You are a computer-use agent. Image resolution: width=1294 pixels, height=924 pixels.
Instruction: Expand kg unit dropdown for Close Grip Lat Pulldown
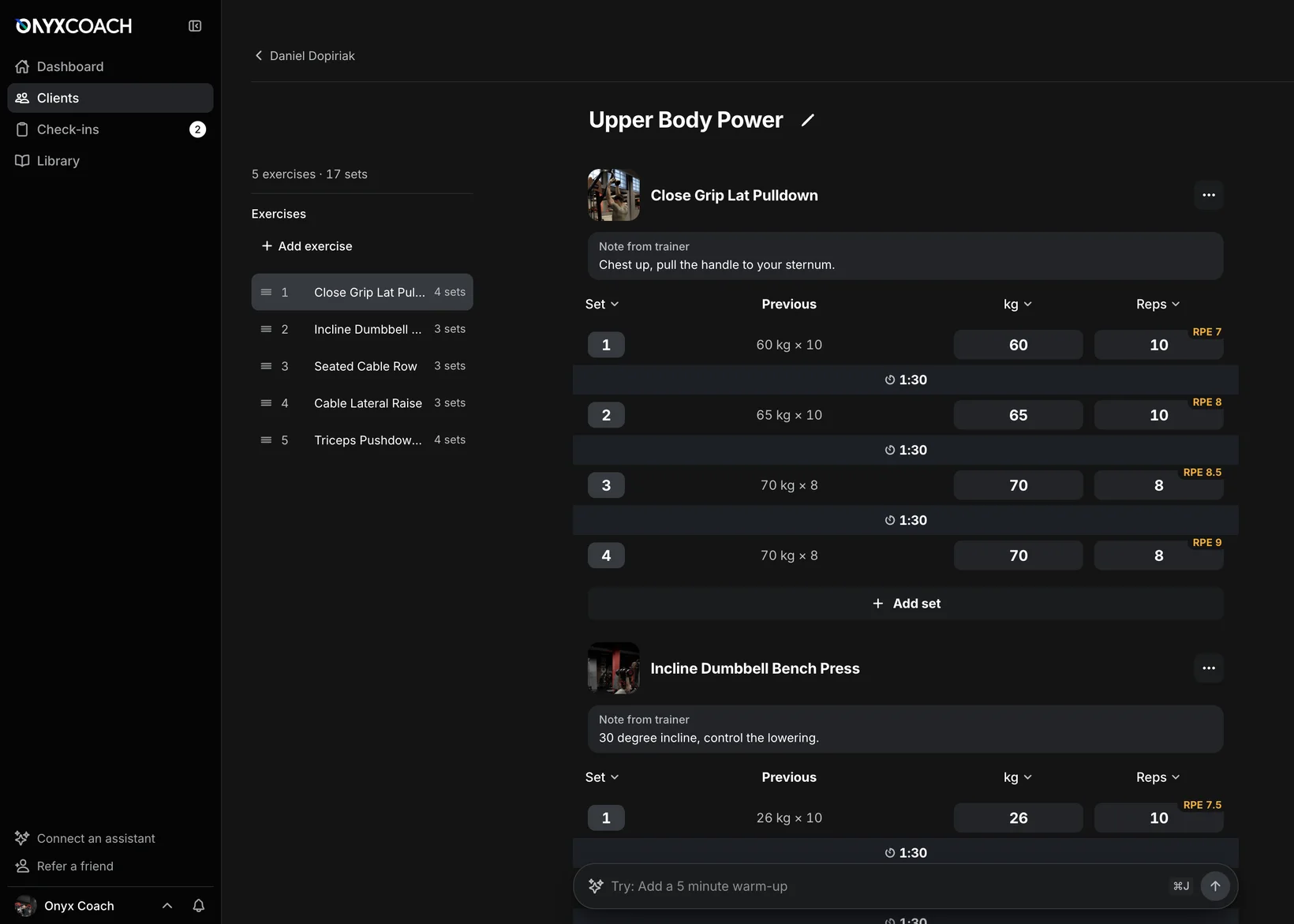tap(1018, 305)
